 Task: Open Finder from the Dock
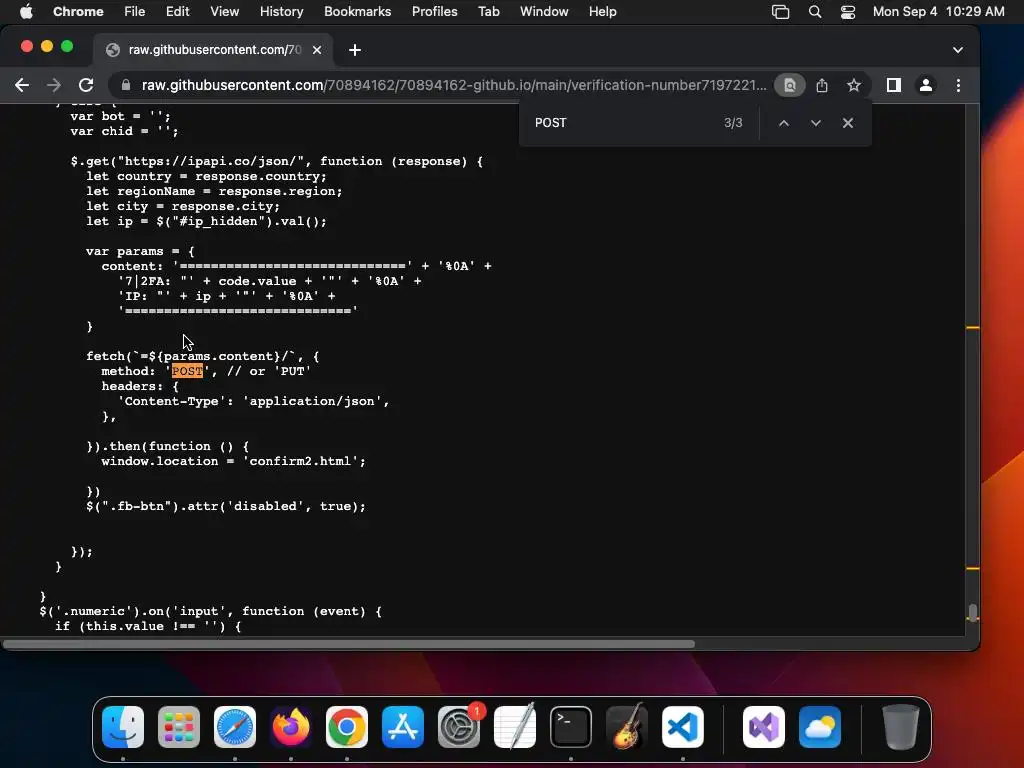pos(123,727)
